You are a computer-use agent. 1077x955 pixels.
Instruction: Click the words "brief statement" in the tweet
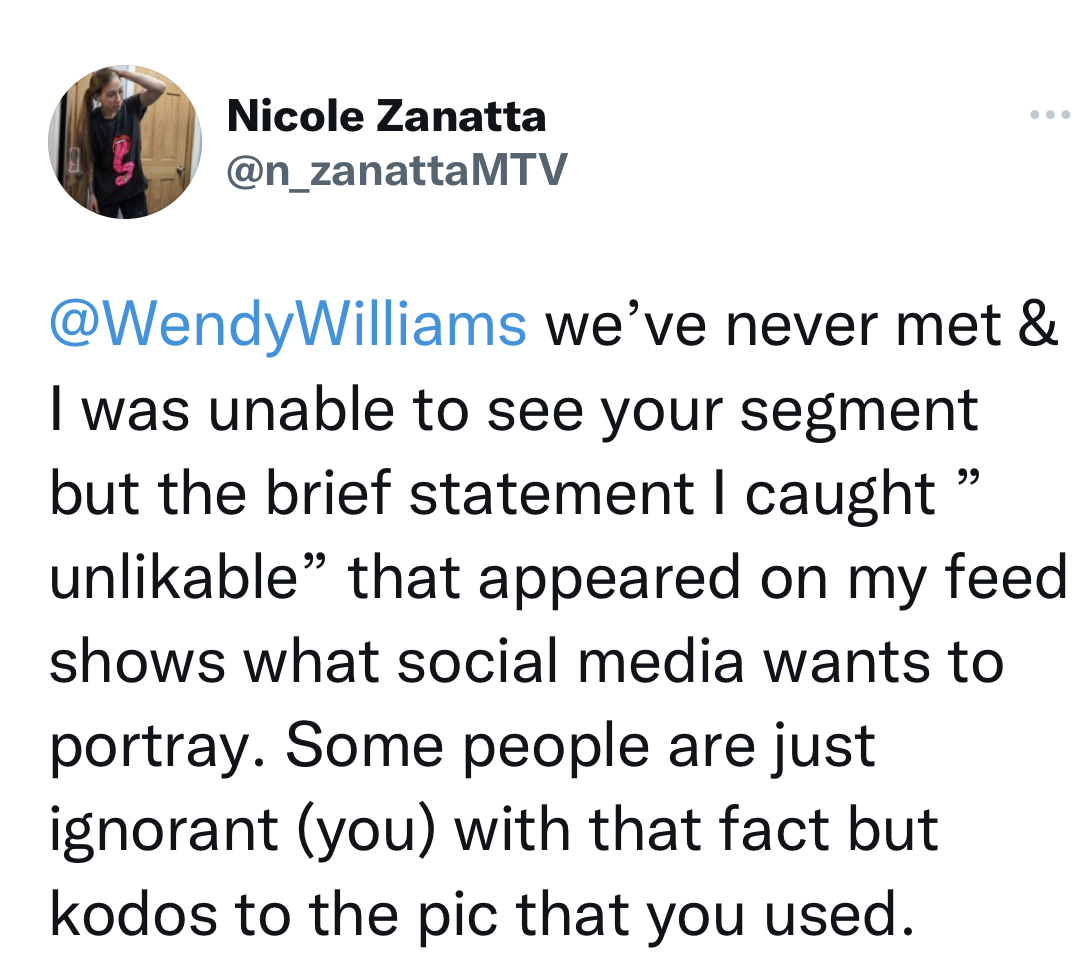479,493
